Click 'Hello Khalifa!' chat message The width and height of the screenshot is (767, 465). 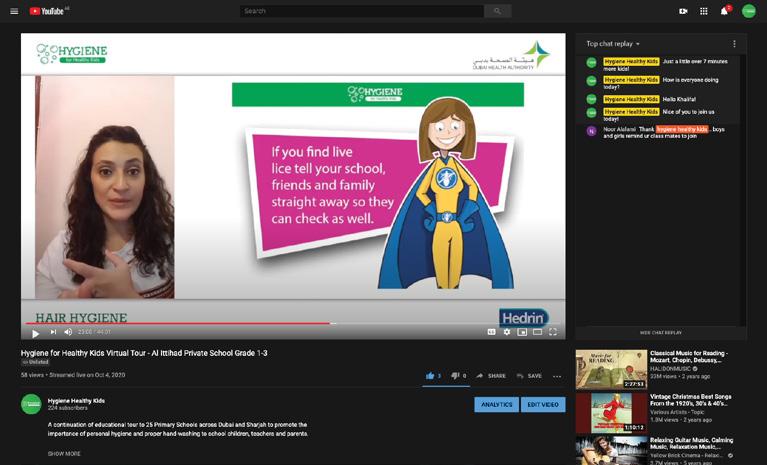679,99
